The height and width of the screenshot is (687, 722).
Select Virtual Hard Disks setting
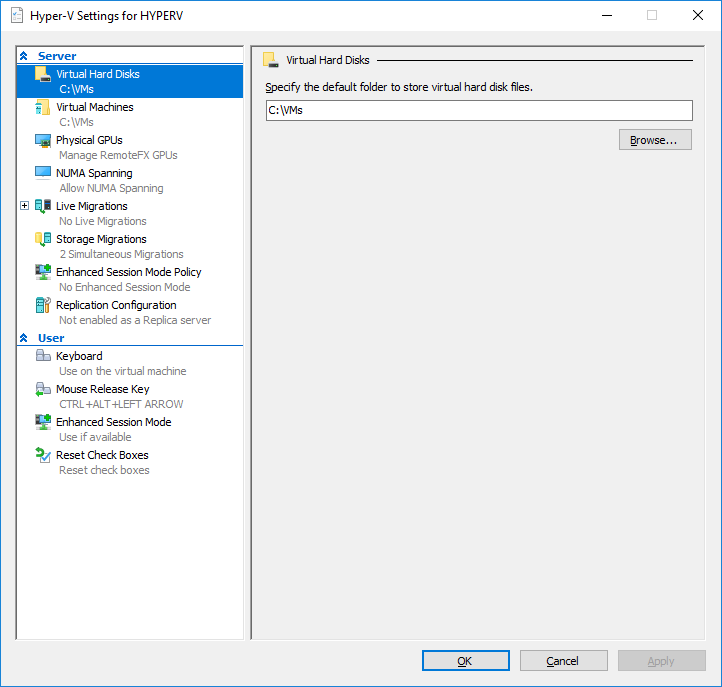pos(130,82)
